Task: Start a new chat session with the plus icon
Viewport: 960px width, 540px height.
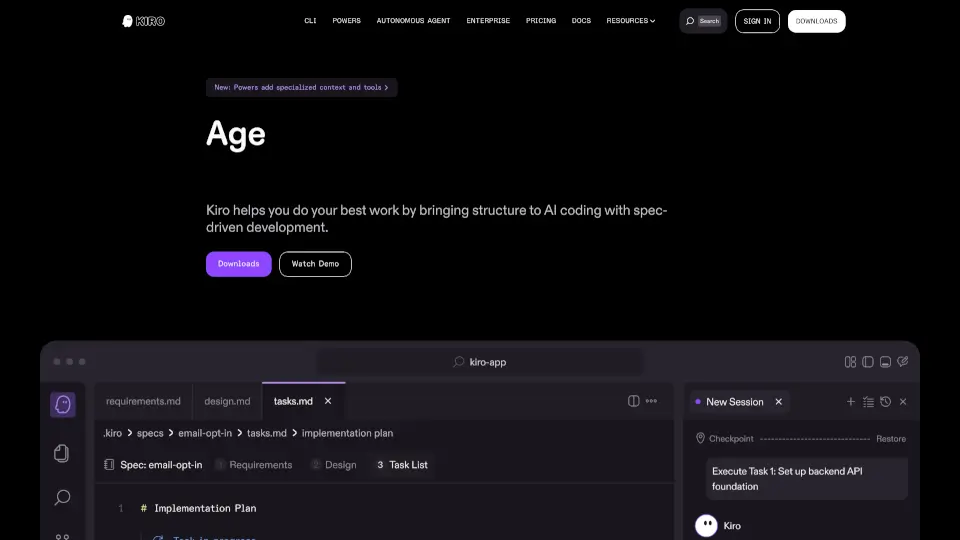Action: (851, 402)
